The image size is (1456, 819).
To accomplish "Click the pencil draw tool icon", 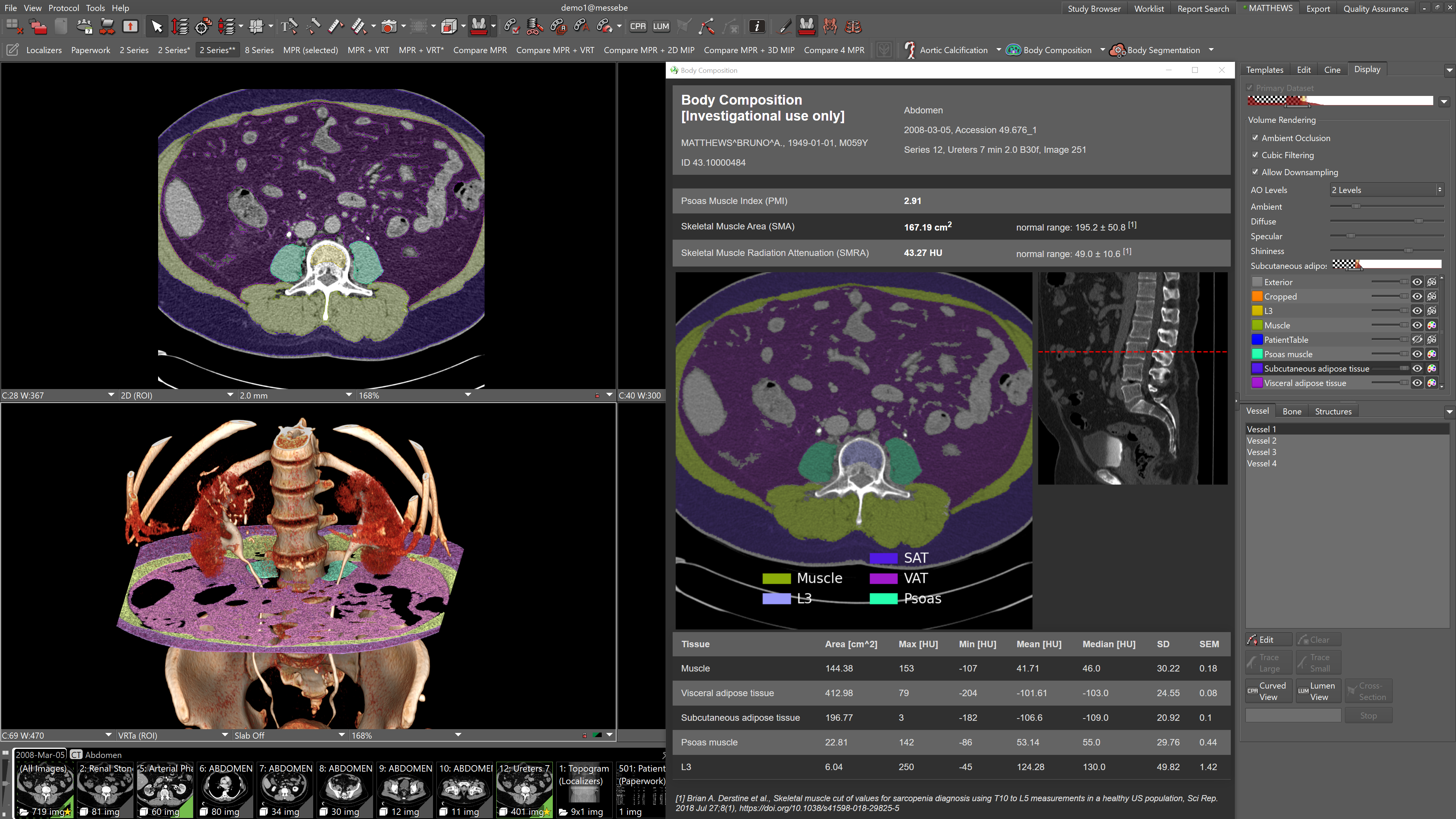I will [x=784, y=27].
